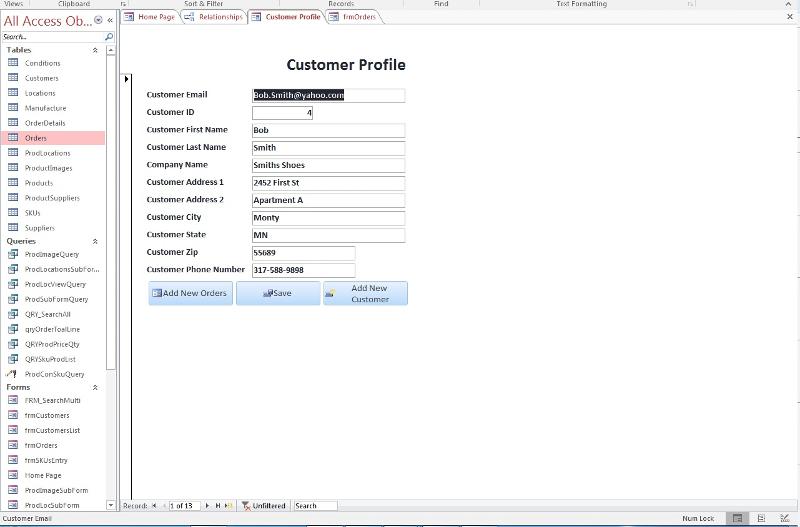Screen dimensions: 800x527
Task: Select the highlighted Orders table
Action: point(54,138)
